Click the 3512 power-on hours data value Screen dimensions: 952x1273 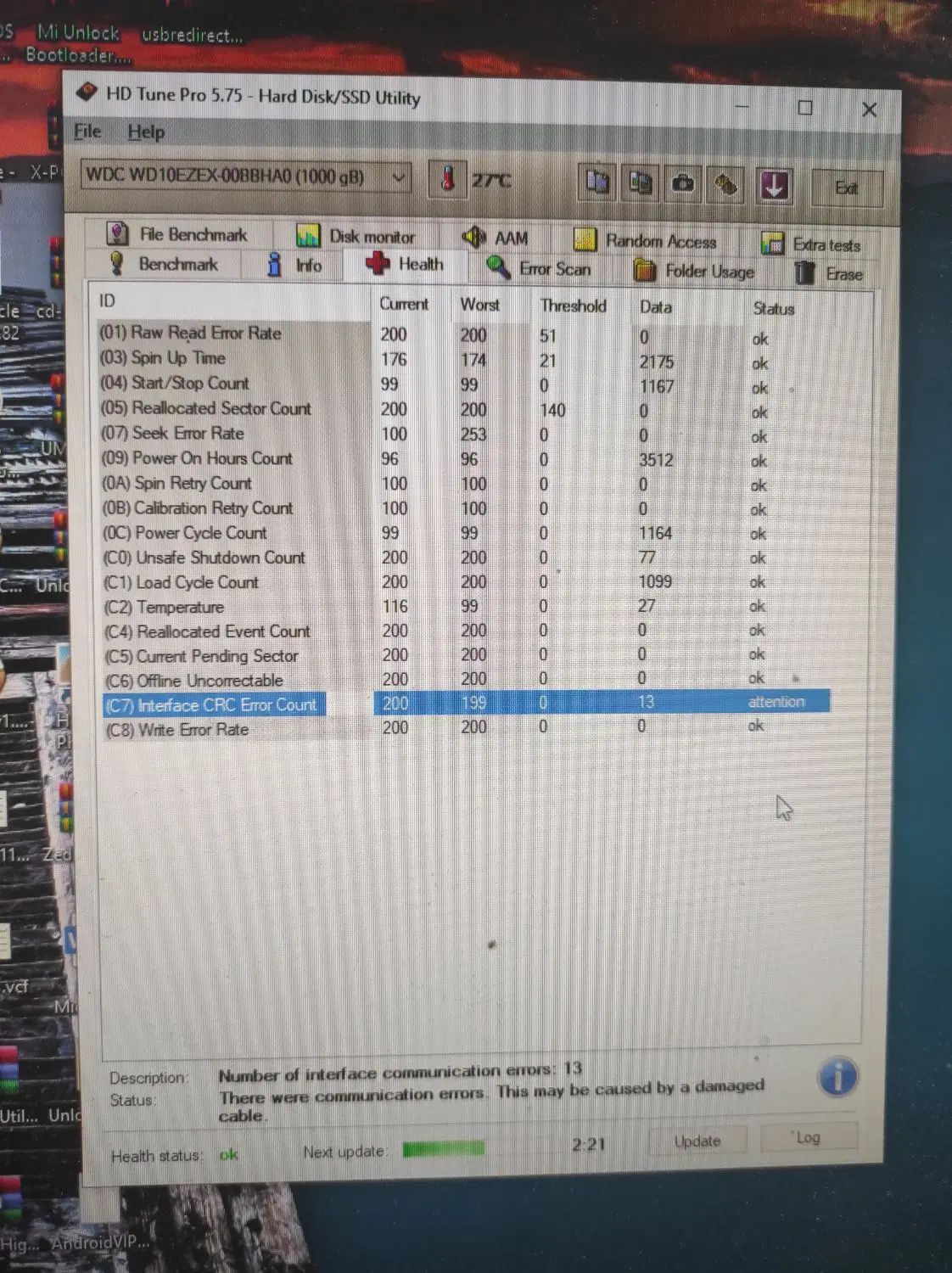click(x=656, y=460)
